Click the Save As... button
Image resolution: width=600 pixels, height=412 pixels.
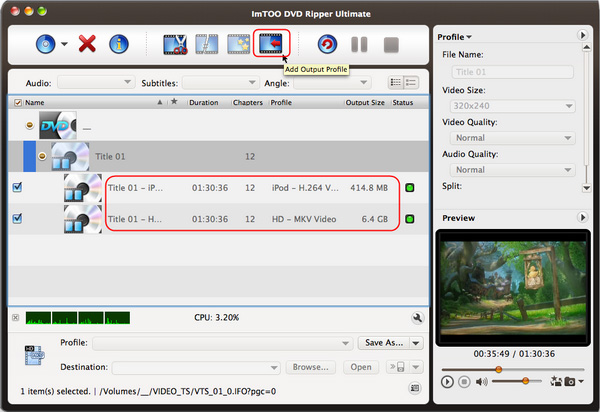[x=384, y=343]
